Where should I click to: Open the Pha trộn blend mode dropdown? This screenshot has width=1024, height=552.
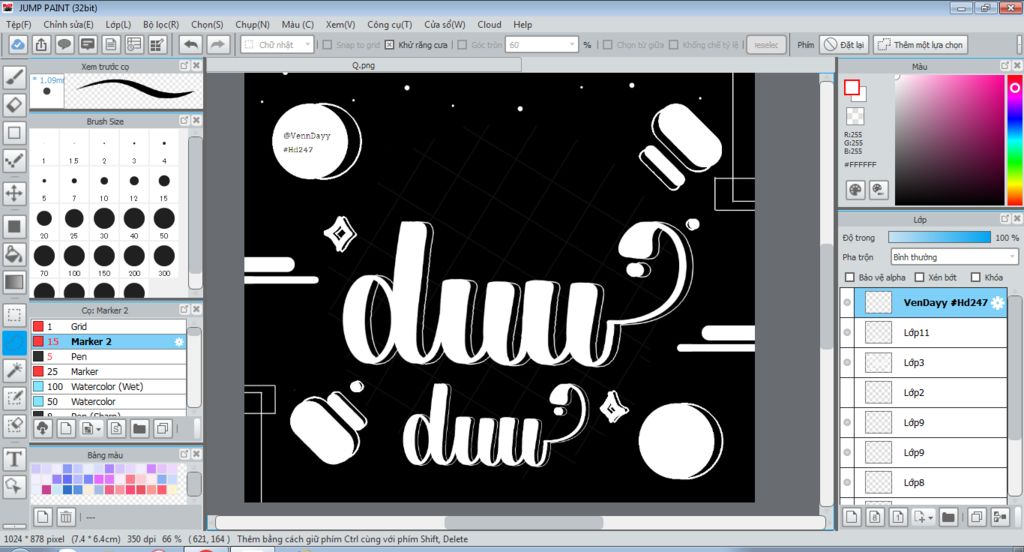click(954, 257)
